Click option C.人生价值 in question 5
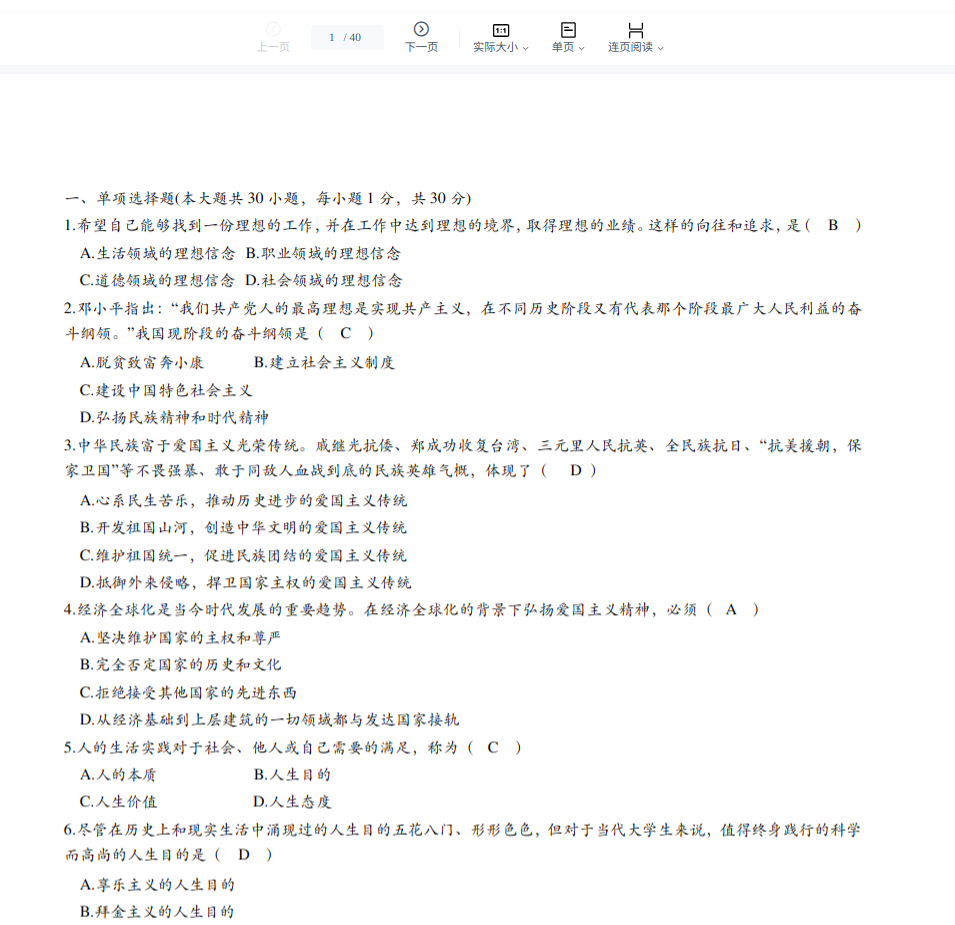The width and height of the screenshot is (955, 925). click(118, 801)
